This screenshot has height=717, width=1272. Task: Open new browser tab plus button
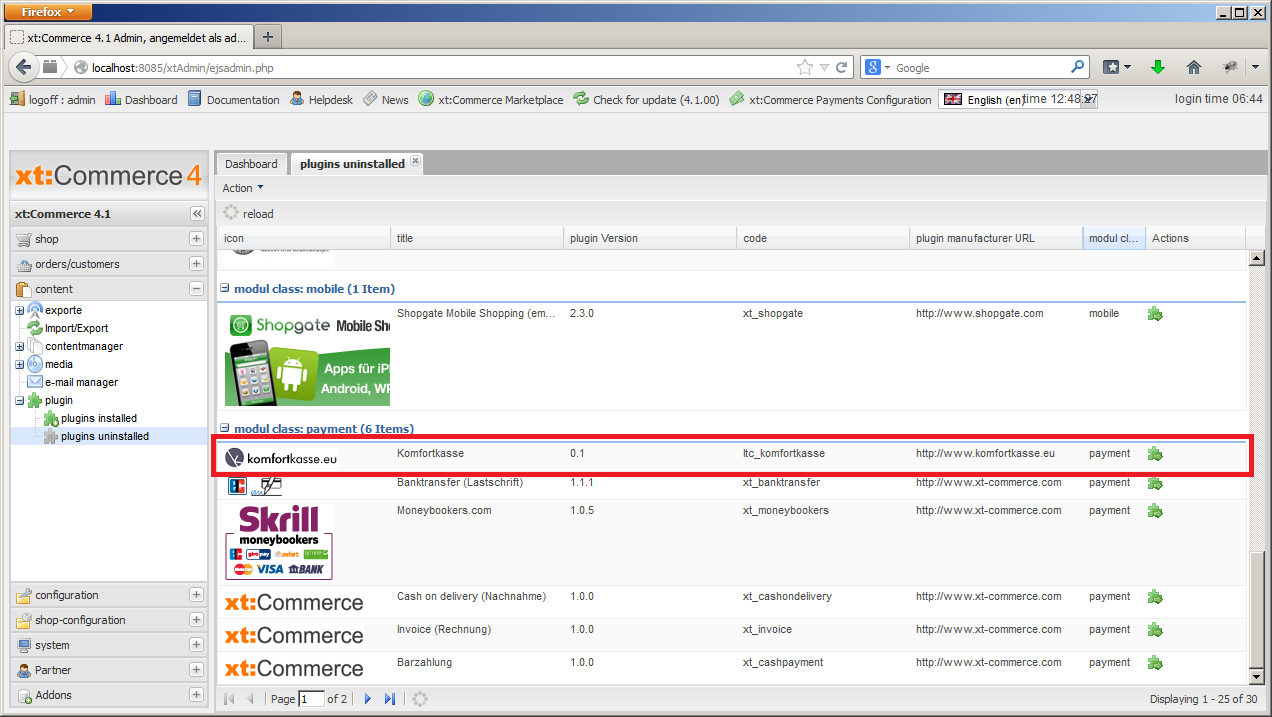267,37
